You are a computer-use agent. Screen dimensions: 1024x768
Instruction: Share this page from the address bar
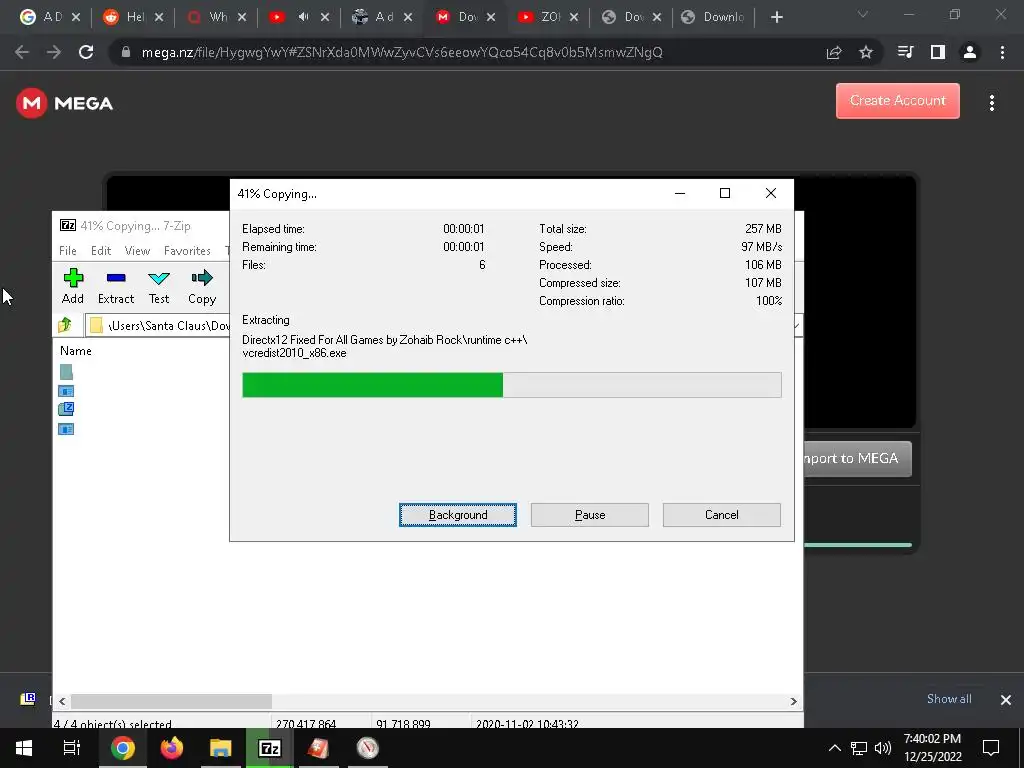pyautogui.click(x=834, y=52)
